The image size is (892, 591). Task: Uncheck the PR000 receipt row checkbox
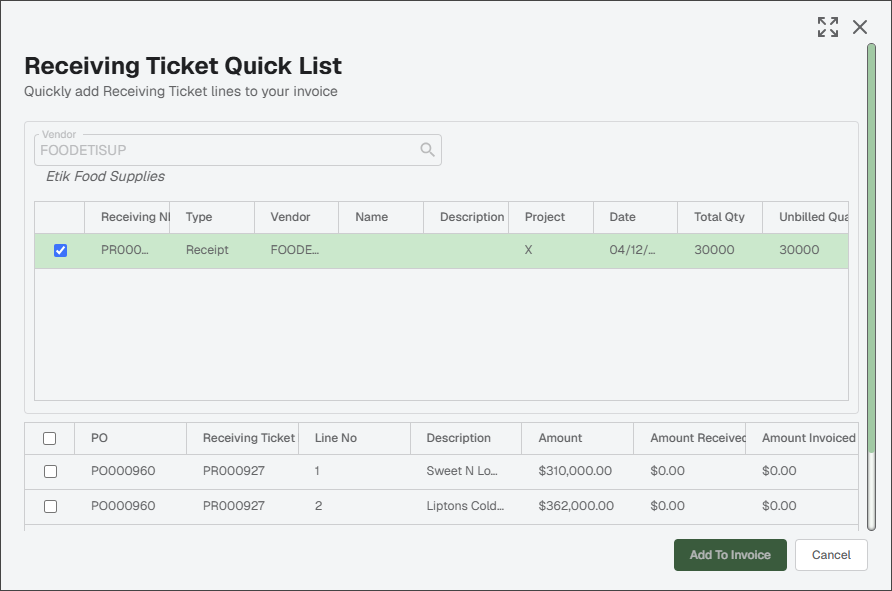(60, 250)
